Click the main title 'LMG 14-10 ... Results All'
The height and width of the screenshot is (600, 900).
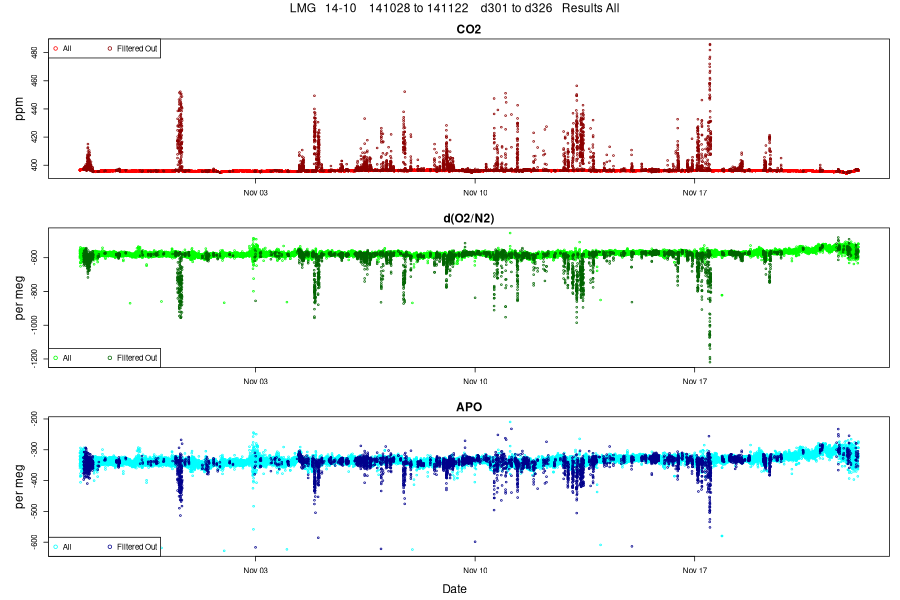[x=454, y=8]
